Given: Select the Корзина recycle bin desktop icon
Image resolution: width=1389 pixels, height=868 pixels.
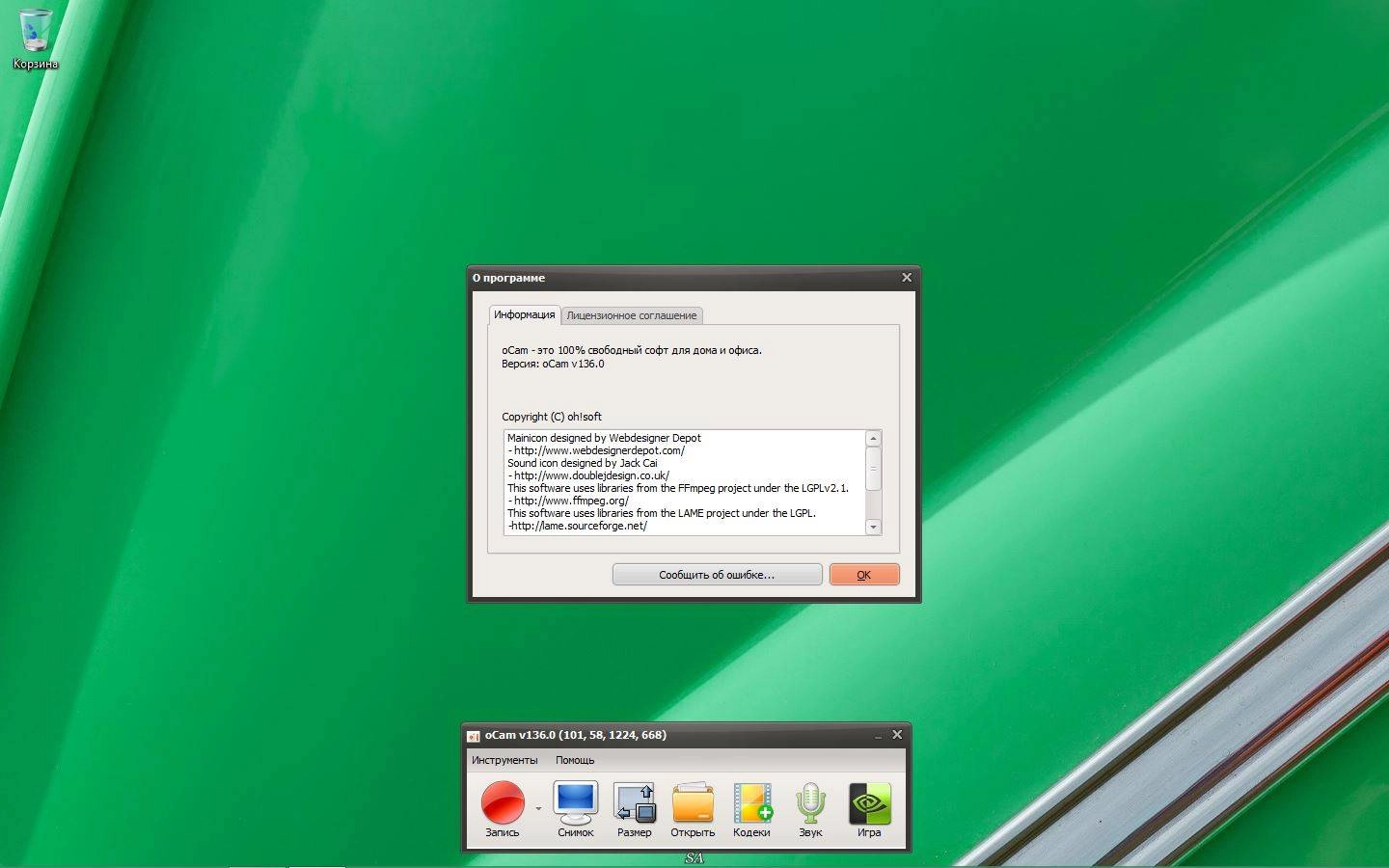Looking at the screenshot, I should (x=36, y=39).
